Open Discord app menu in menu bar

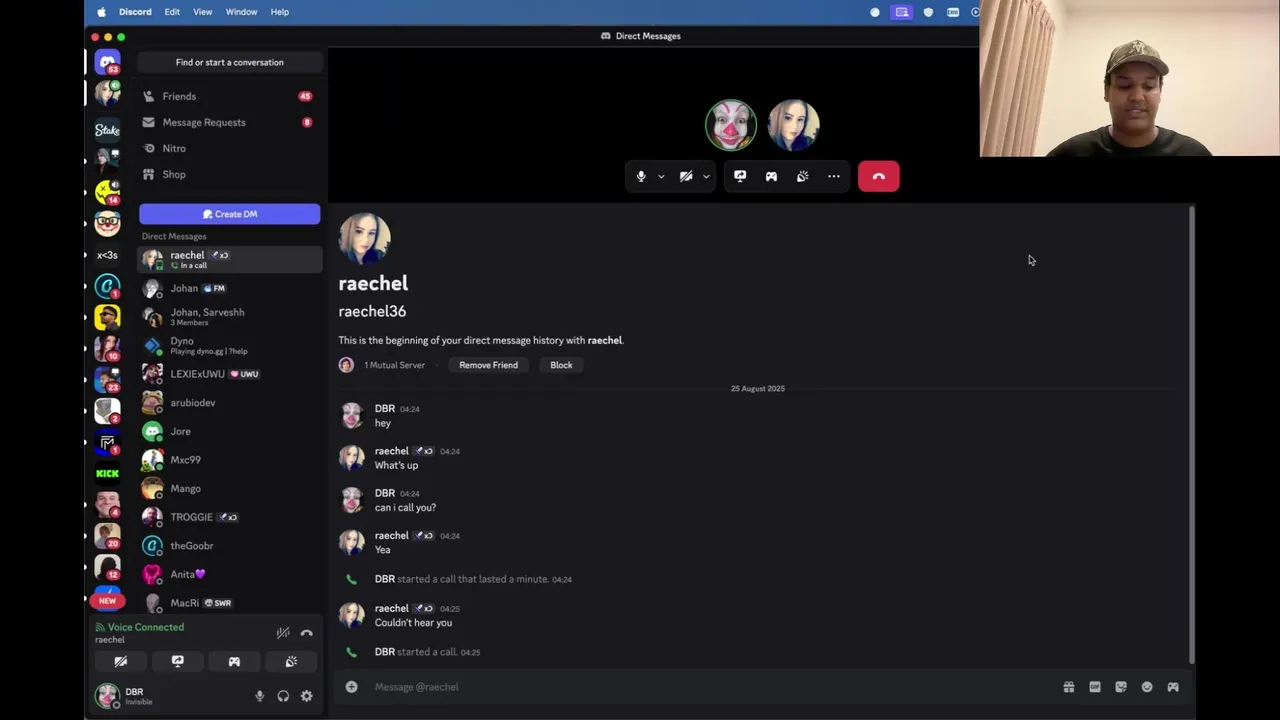tap(135, 12)
